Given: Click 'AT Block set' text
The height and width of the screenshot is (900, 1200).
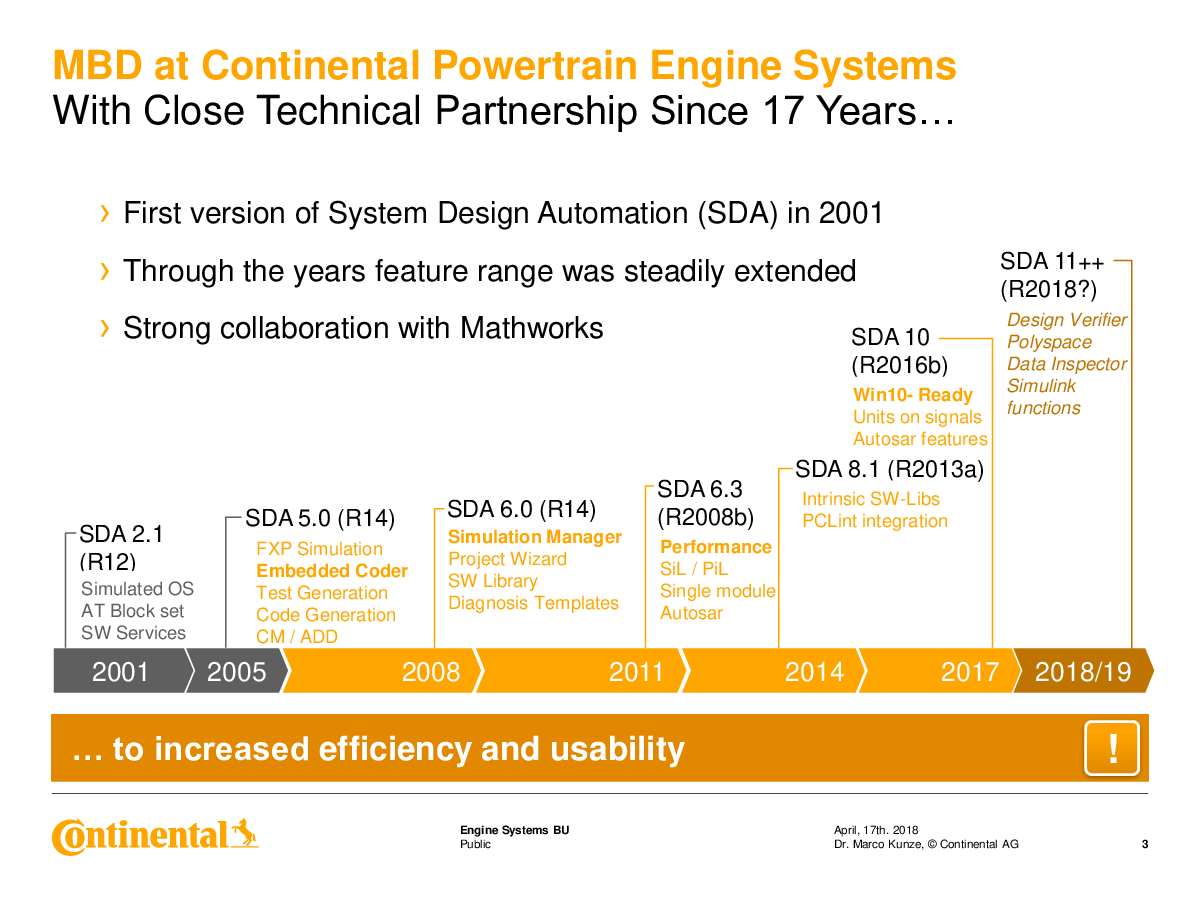Looking at the screenshot, I should 133,611.
